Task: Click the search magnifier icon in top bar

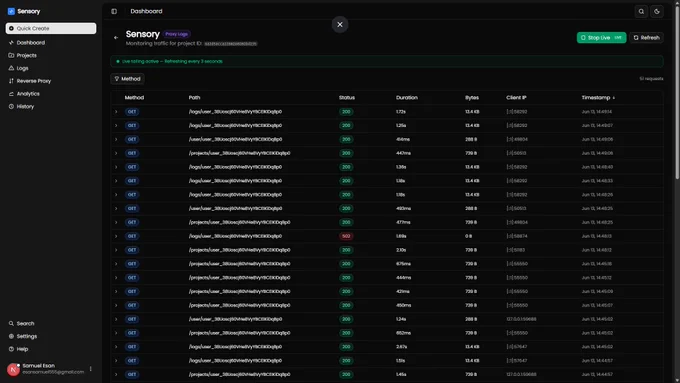Action: pos(641,12)
